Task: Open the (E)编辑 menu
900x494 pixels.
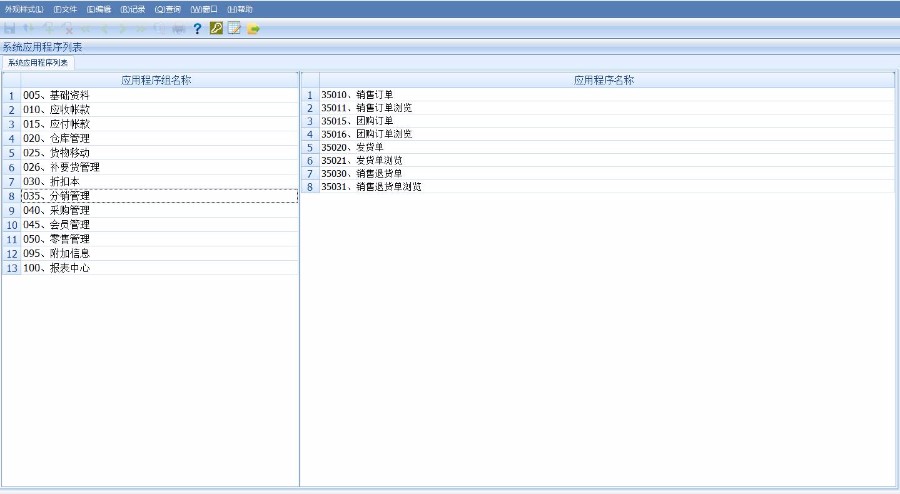Action: click(x=99, y=9)
